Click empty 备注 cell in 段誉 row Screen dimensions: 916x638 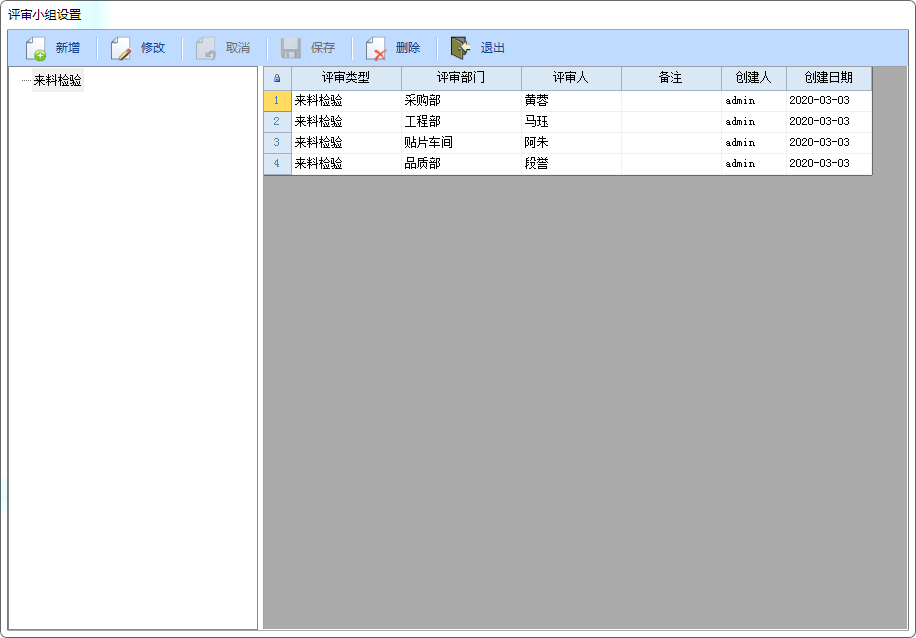(x=671, y=164)
